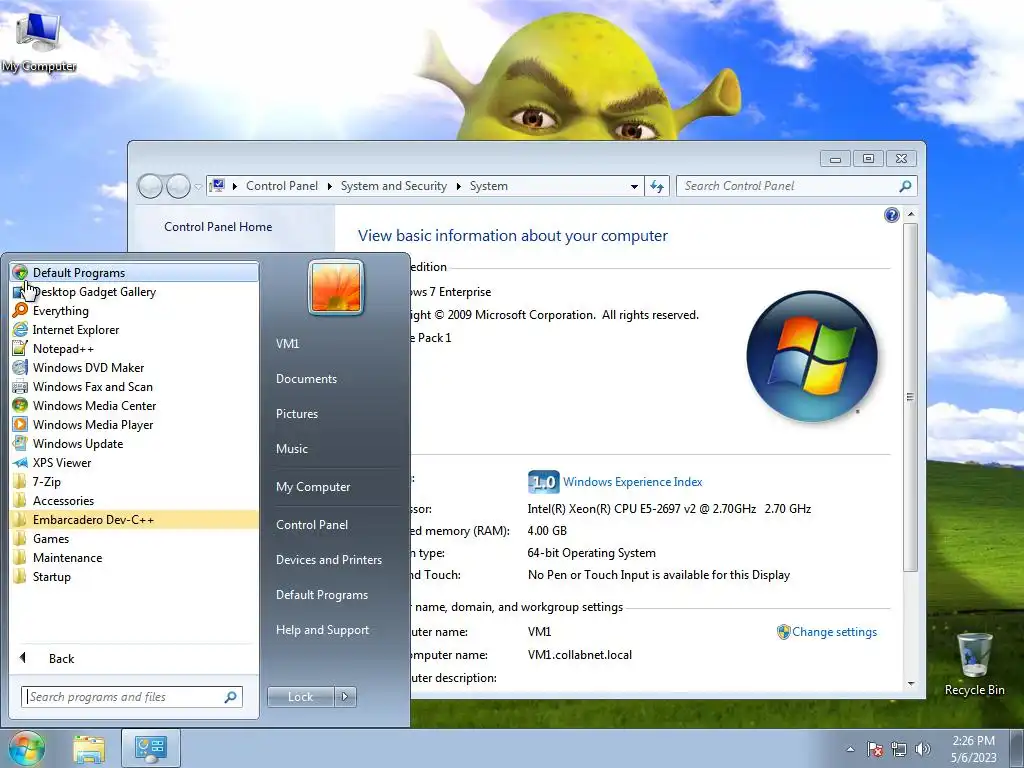Show hidden tray icons arrow

pyautogui.click(x=850, y=749)
